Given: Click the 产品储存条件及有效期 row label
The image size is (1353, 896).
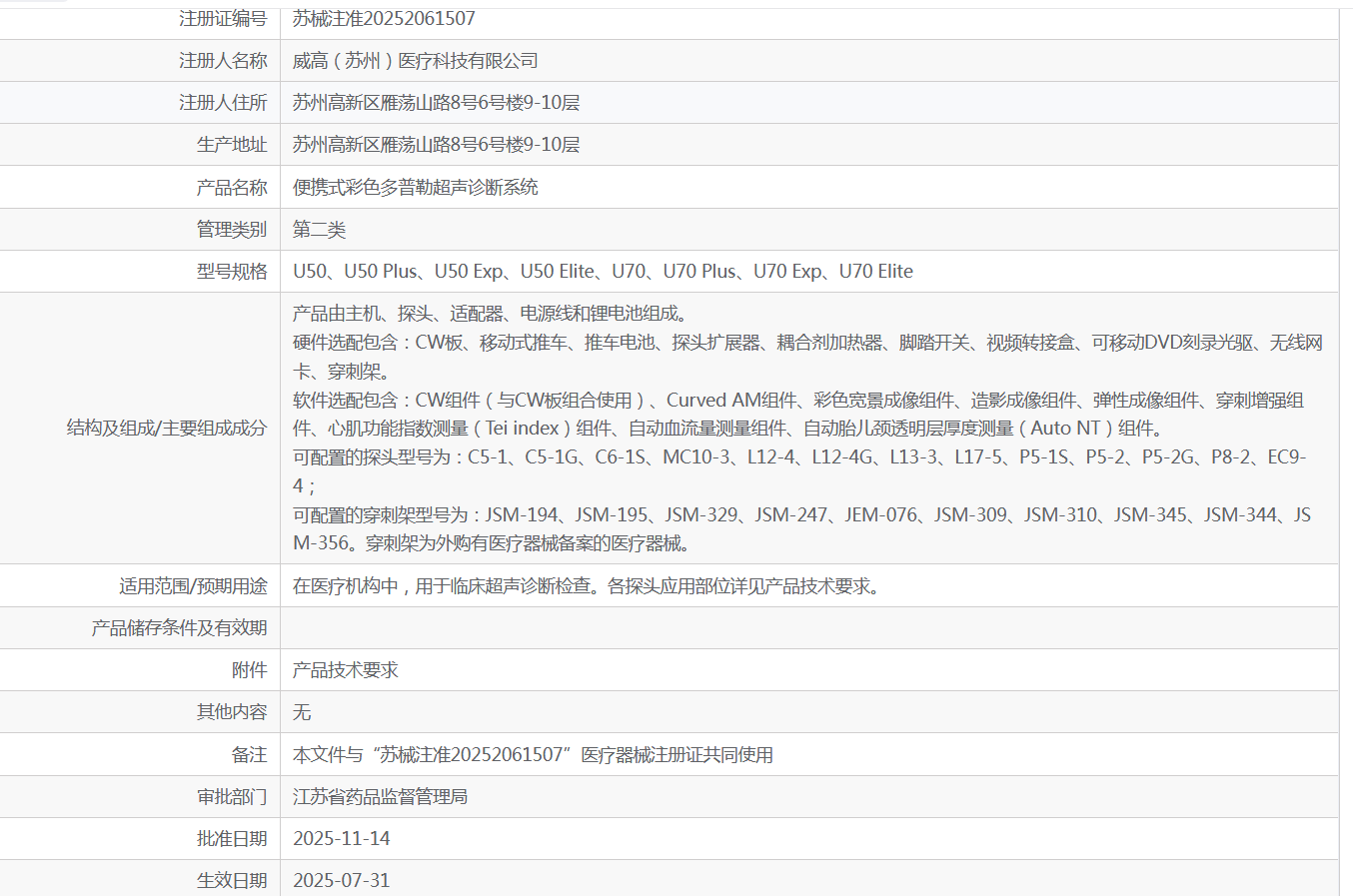Looking at the screenshot, I should (179, 628).
